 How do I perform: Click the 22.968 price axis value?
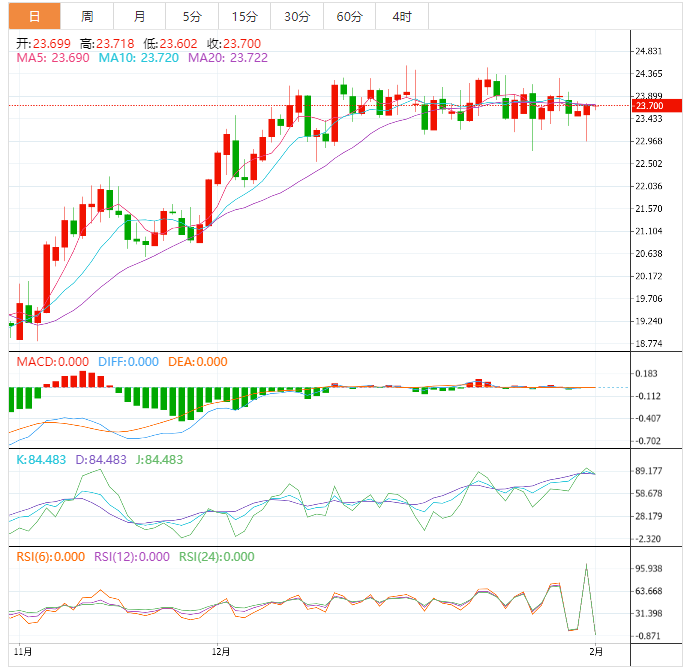[649, 141]
